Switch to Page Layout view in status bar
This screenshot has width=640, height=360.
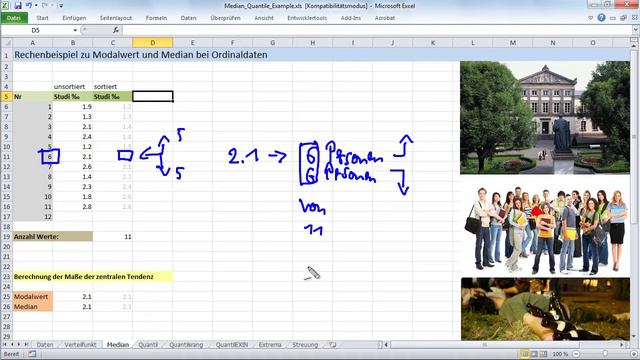click(534, 354)
